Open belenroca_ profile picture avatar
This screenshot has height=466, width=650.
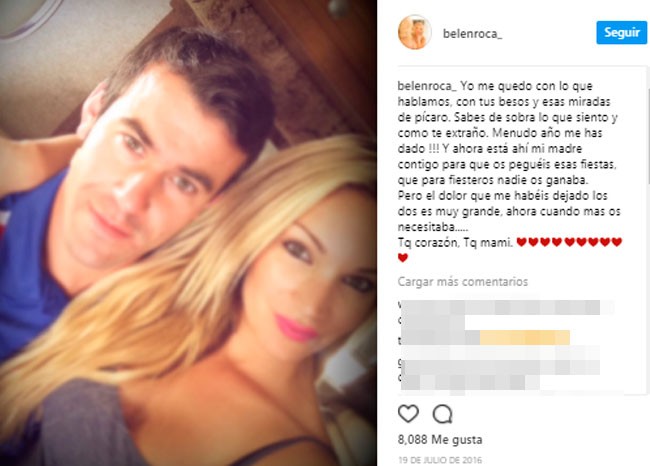click(x=415, y=32)
